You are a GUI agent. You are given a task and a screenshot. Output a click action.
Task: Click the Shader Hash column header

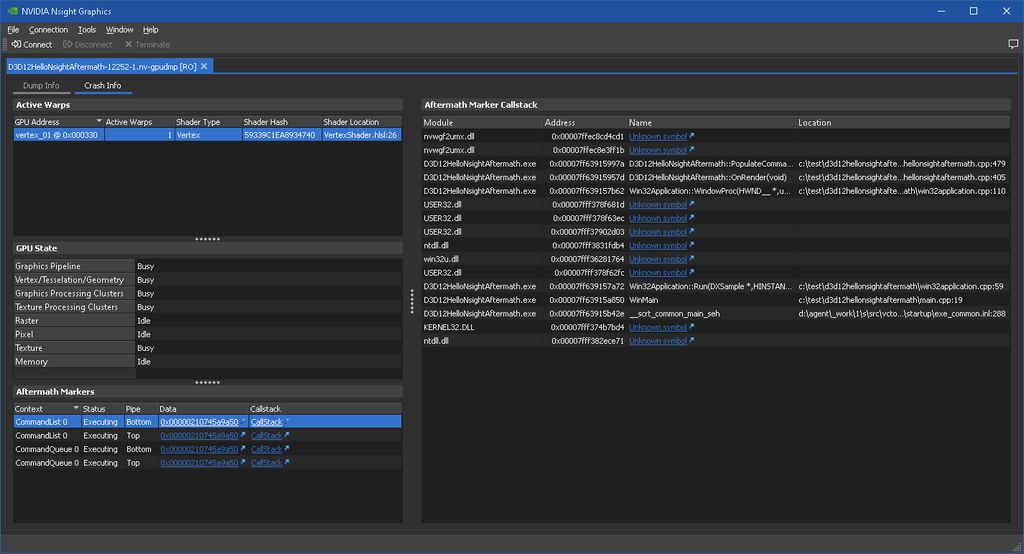click(x=281, y=122)
